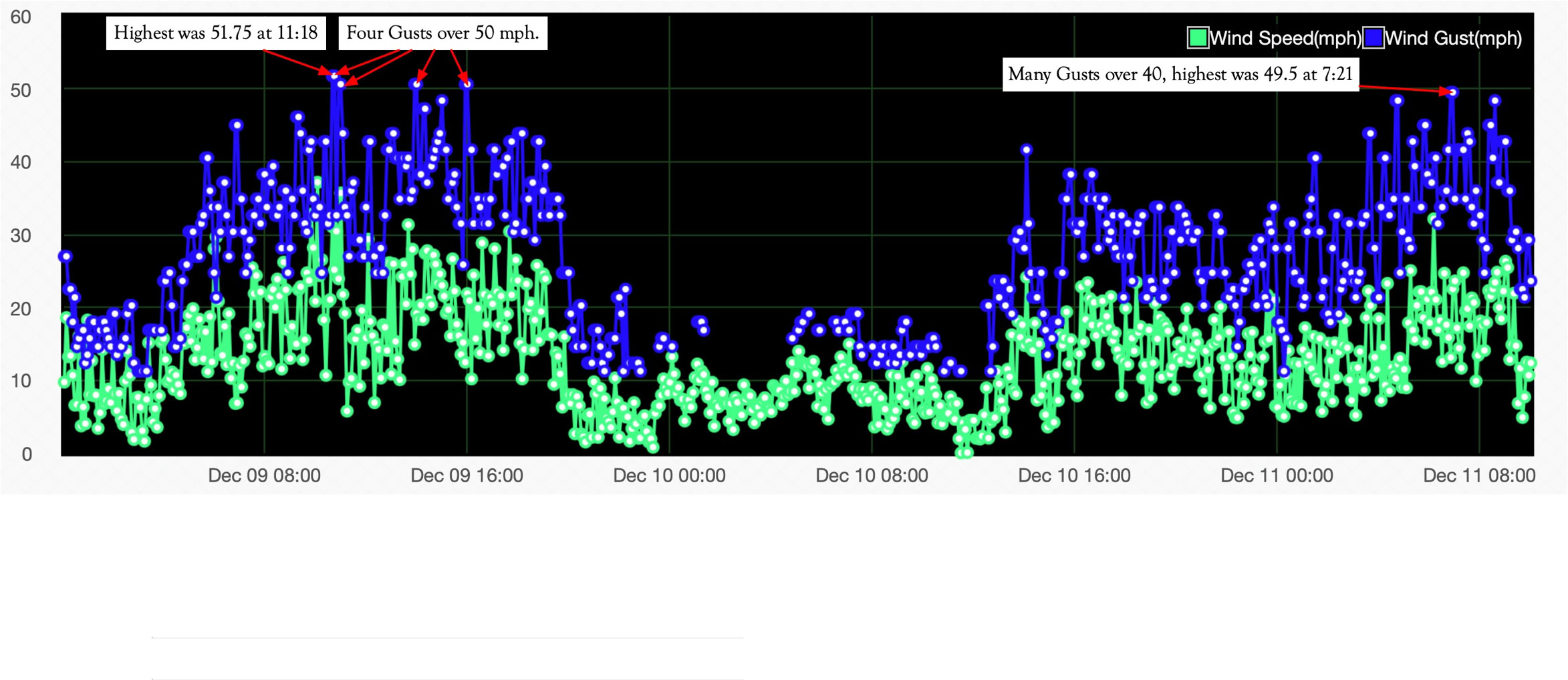Click the Dec 11 08:00 axis label
The width and height of the screenshot is (1568, 680).
click(1478, 476)
